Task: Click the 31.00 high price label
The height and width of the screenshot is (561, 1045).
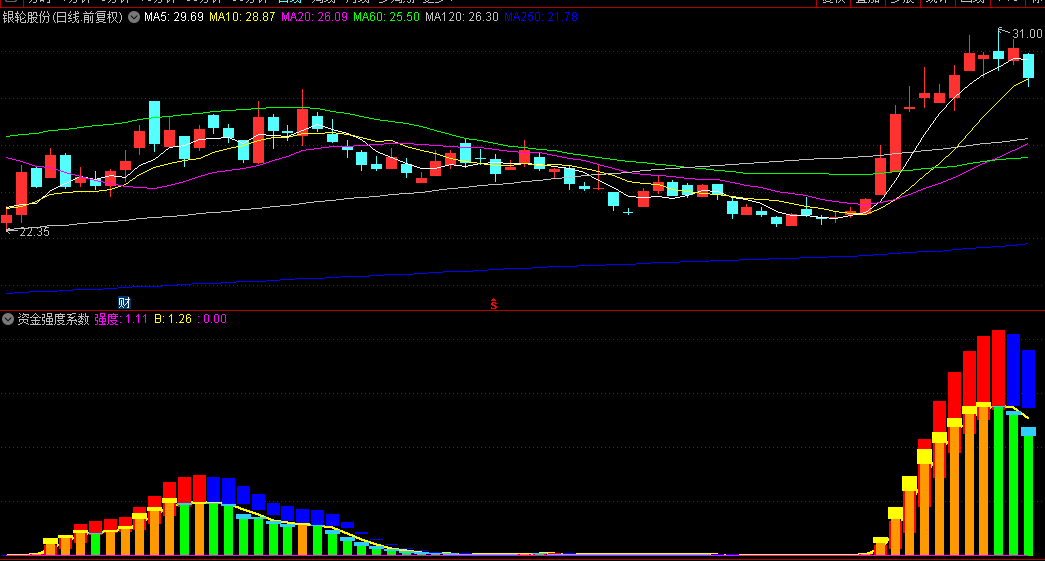Action: coord(1027,33)
